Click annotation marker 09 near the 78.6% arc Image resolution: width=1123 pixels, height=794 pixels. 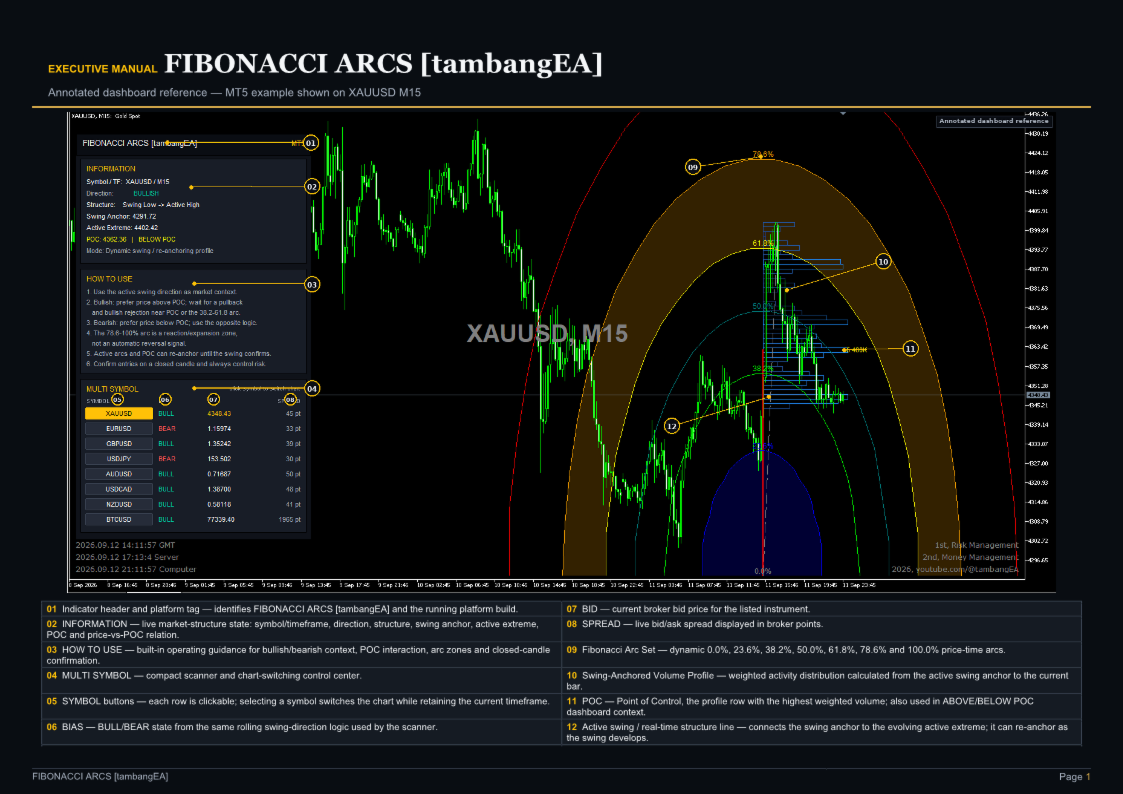pyautogui.click(x=693, y=167)
